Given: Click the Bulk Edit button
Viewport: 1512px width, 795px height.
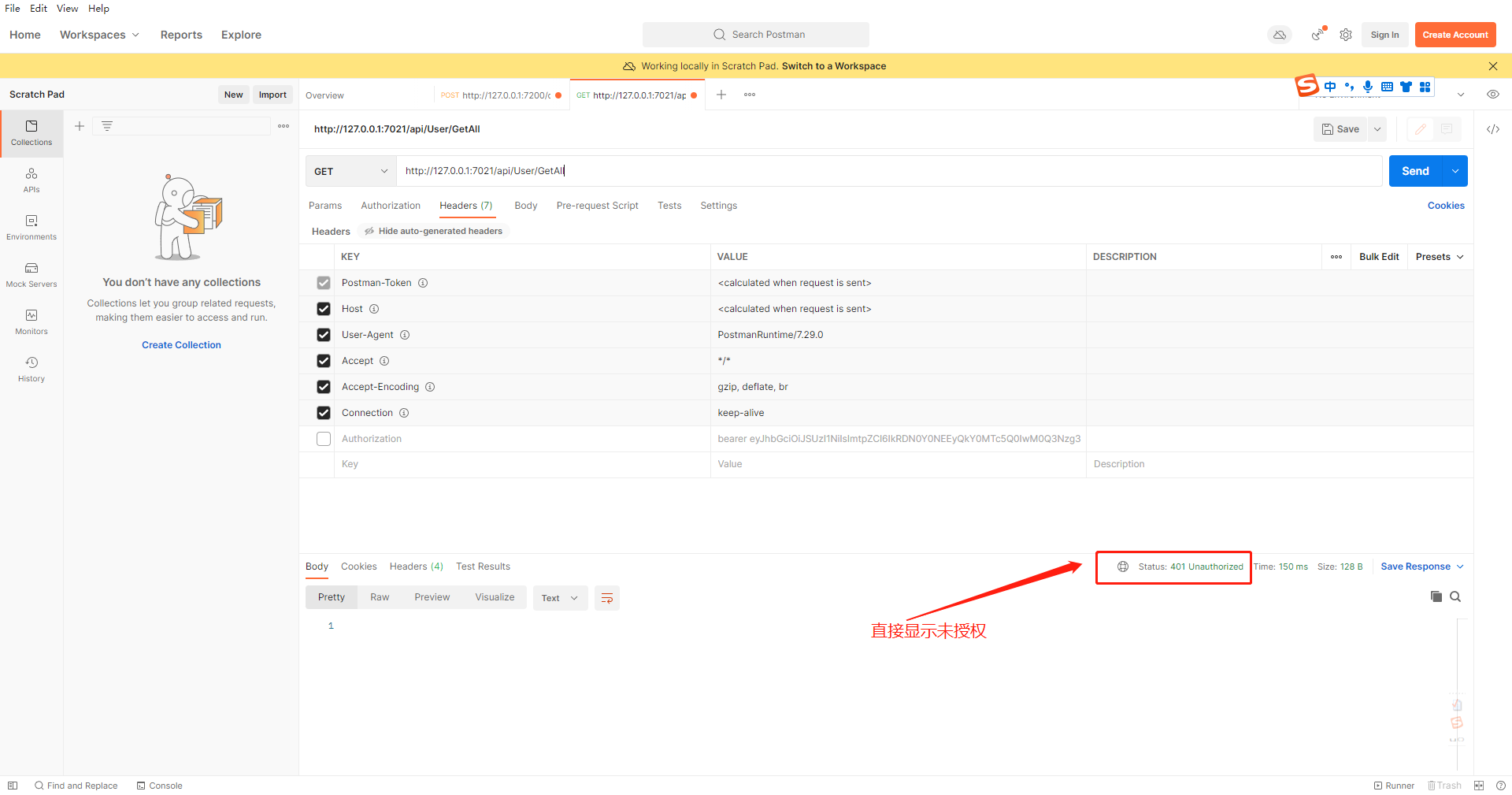Looking at the screenshot, I should click(1379, 257).
